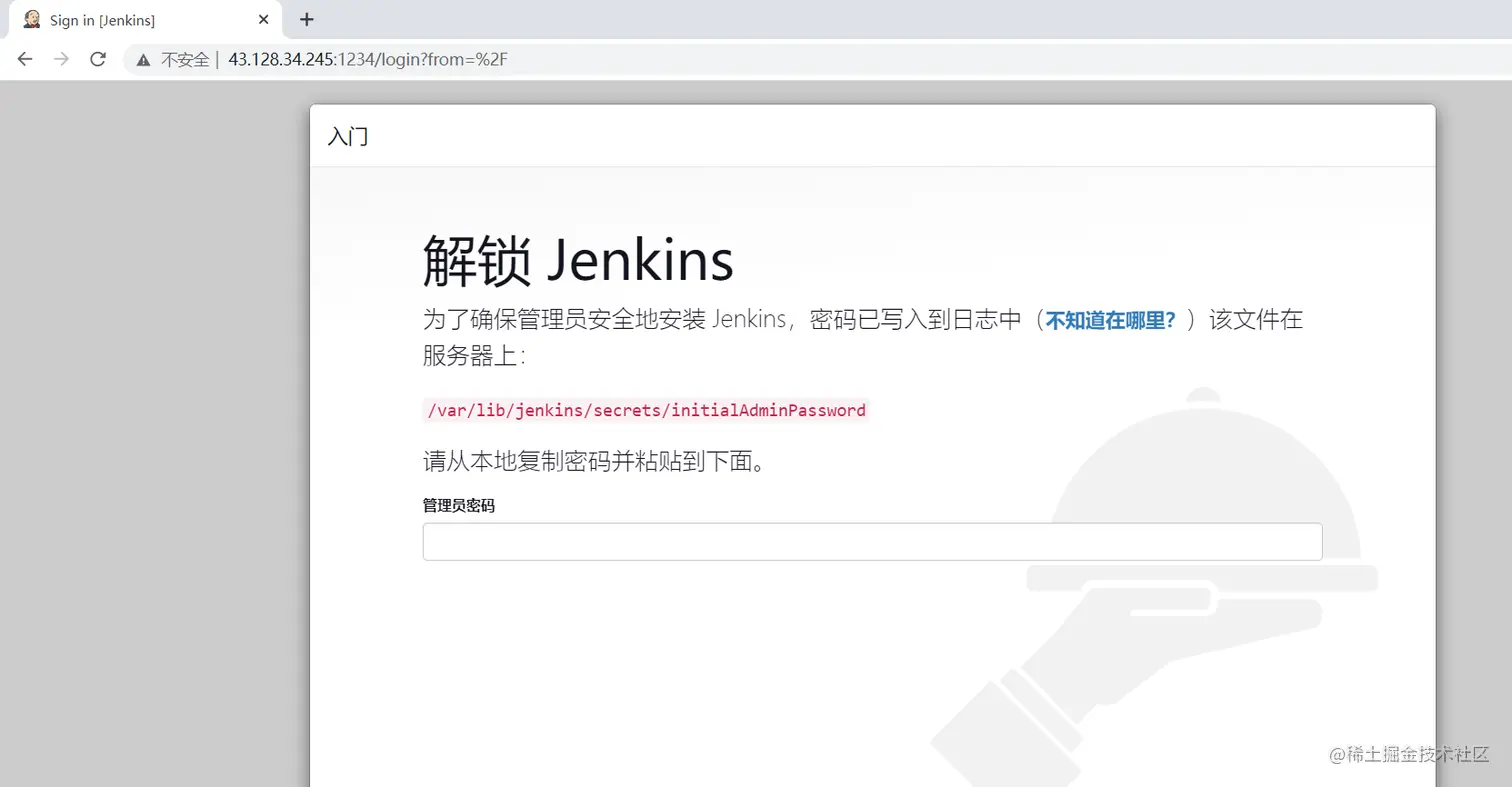Click the Jenkins favicon on the tab

[x=32, y=19]
